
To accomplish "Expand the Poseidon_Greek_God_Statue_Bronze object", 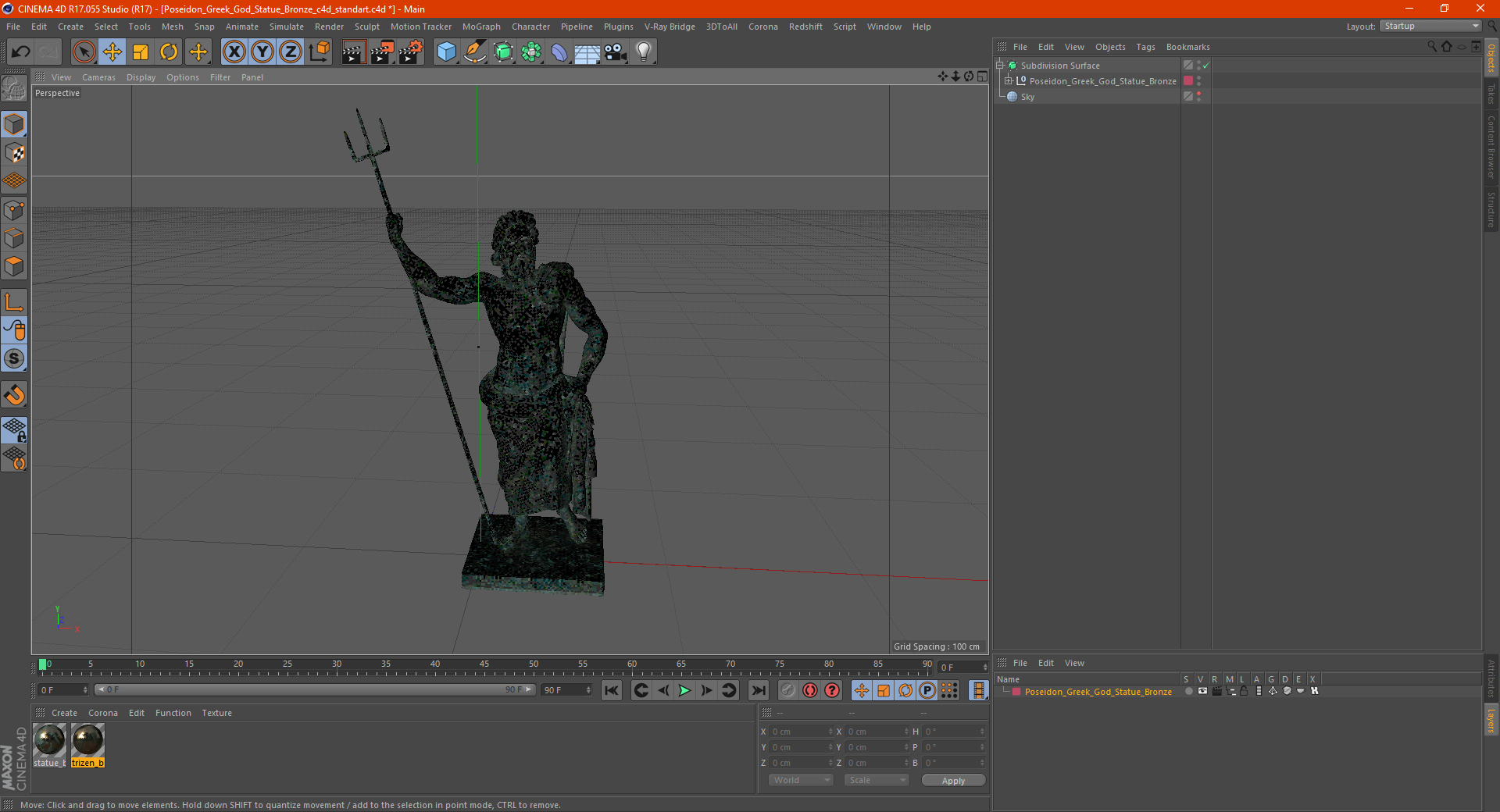I will pyautogui.click(x=1009, y=81).
